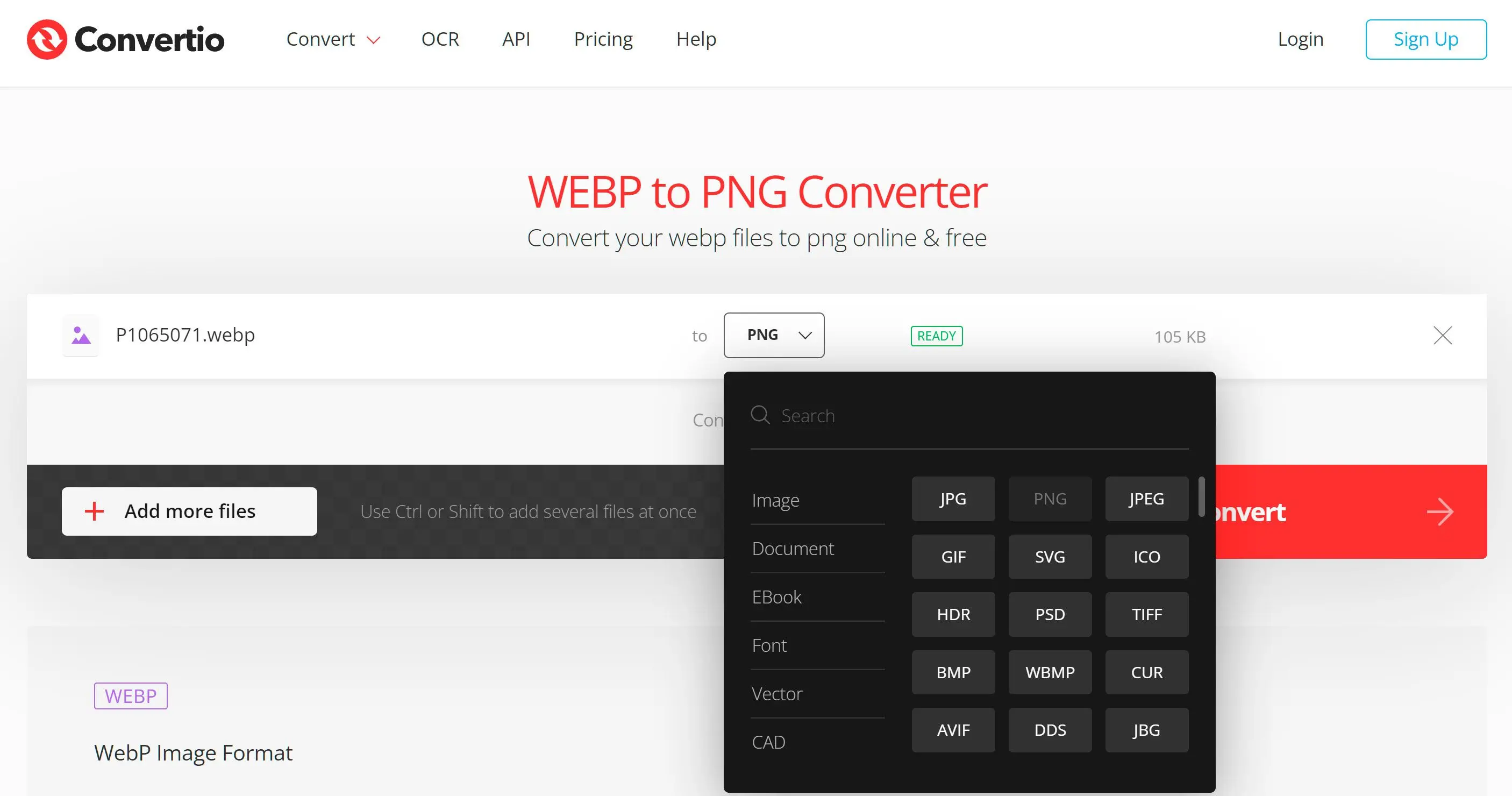Select the ICO format icon
Viewport: 1512px width, 796px height.
pyautogui.click(x=1147, y=556)
